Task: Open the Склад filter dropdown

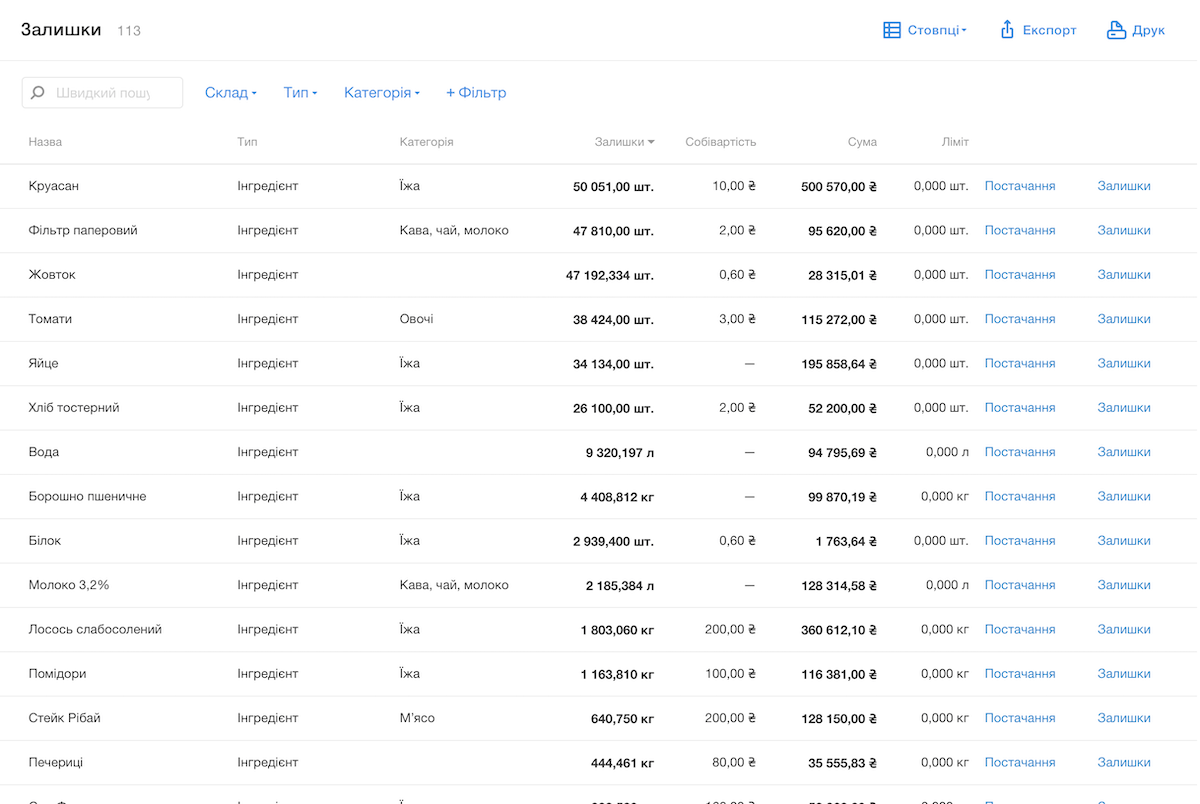Action: (x=230, y=93)
